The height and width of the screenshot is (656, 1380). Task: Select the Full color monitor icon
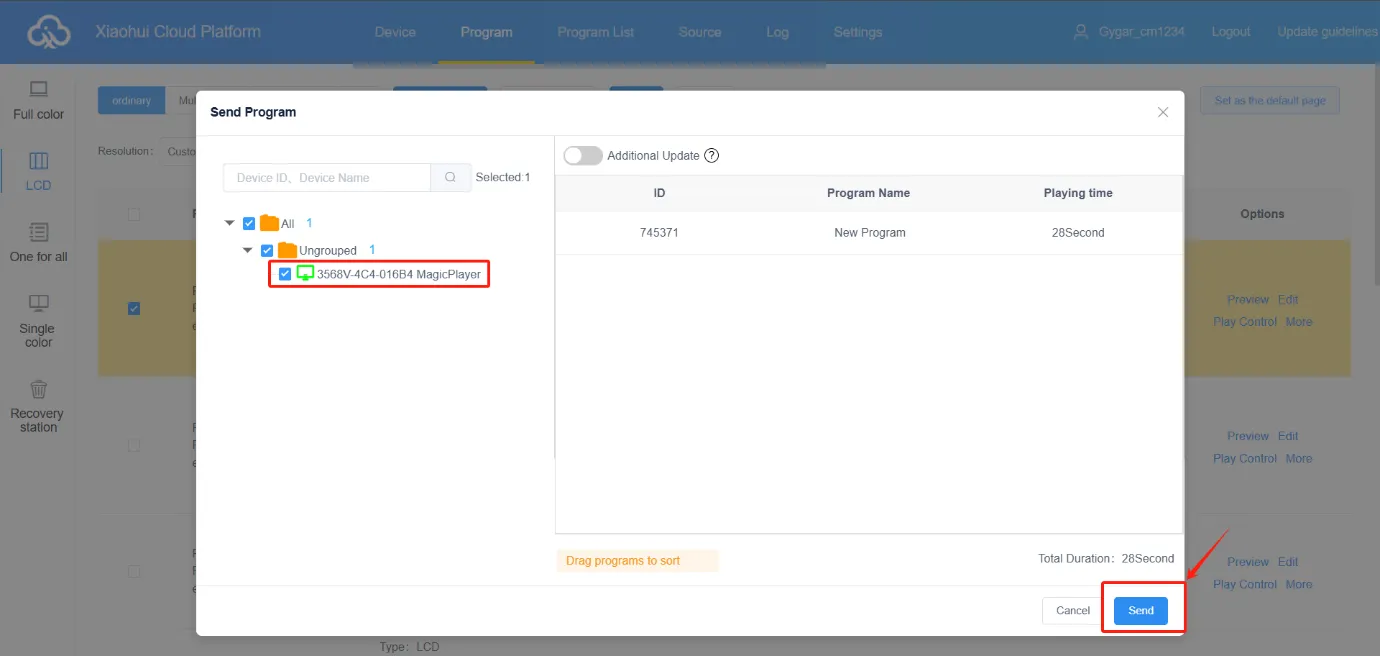[38, 89]
